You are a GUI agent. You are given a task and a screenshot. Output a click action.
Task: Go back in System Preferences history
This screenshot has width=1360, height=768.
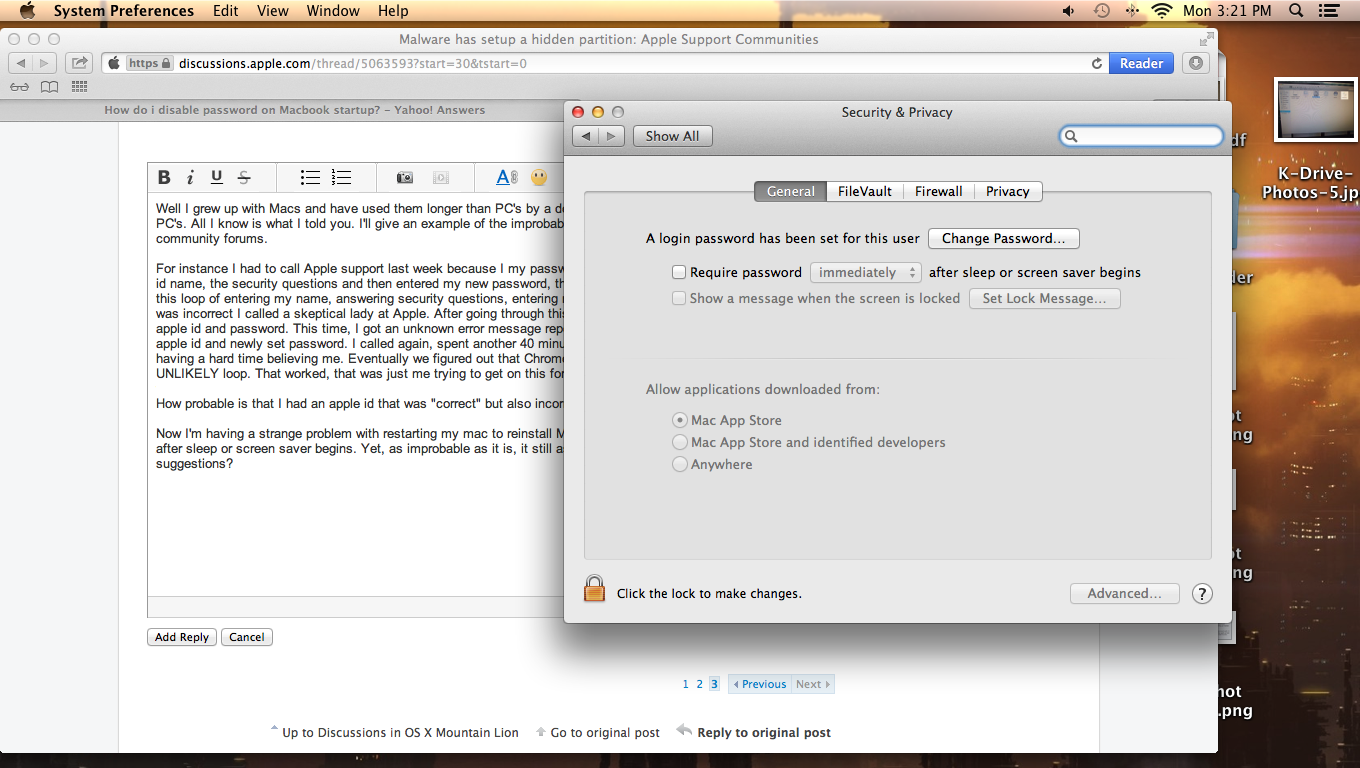[x=586, y=136]
